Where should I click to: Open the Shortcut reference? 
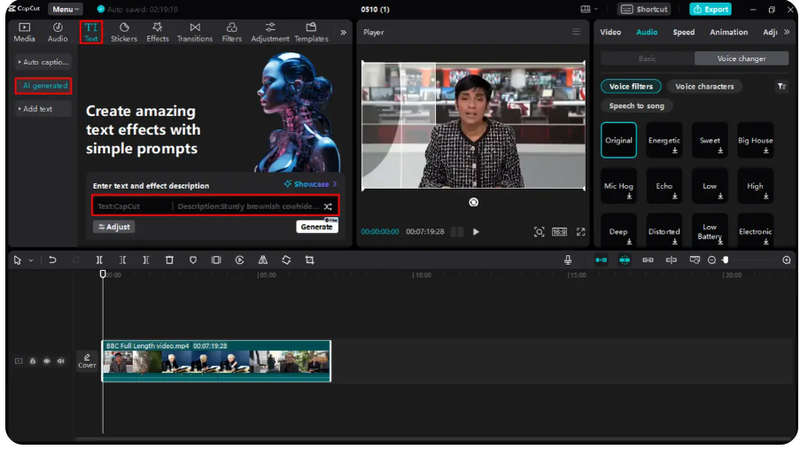pos(645,9)
